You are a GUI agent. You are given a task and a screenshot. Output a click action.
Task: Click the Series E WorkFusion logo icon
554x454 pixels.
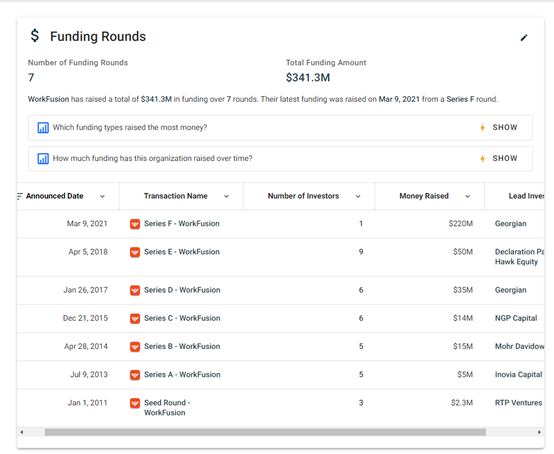(135, 252)
